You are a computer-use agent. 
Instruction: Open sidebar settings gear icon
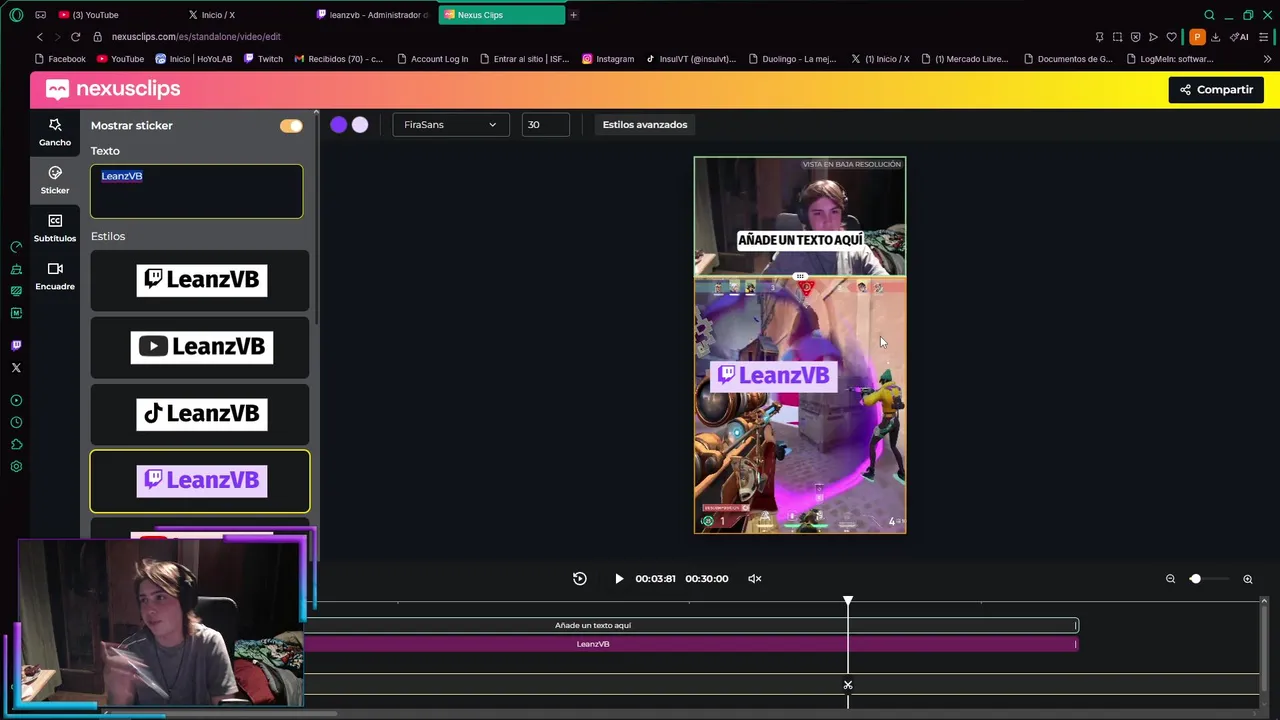point(16,466)
